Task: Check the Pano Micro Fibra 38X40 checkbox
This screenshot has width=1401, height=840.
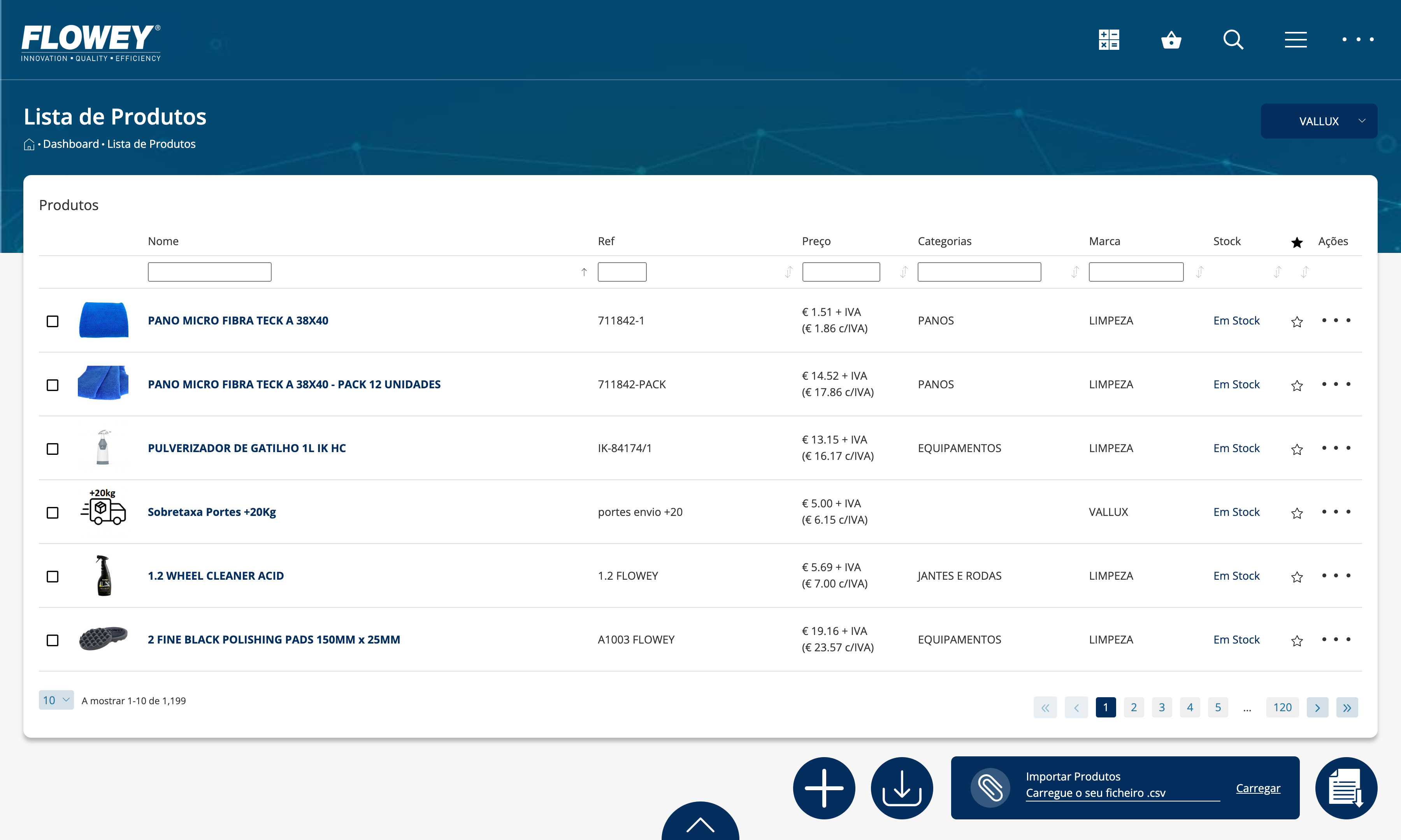Action: tap(53, 321)
